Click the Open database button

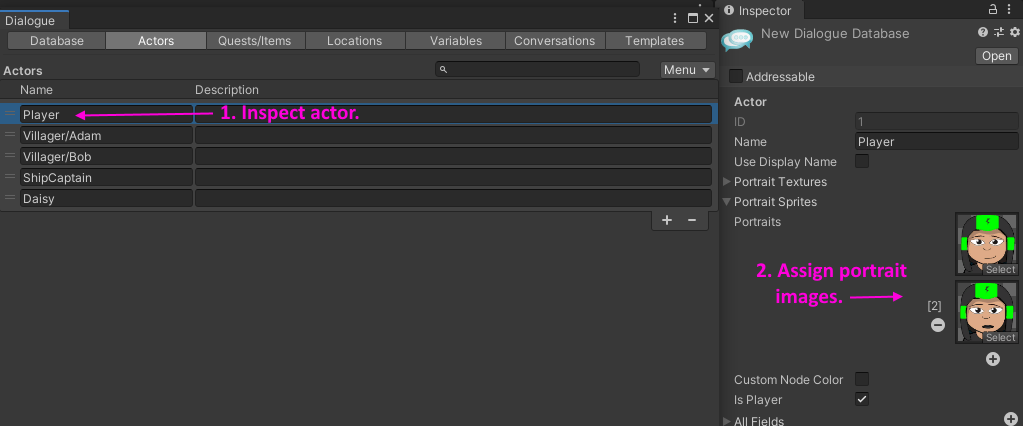point(997,56)
